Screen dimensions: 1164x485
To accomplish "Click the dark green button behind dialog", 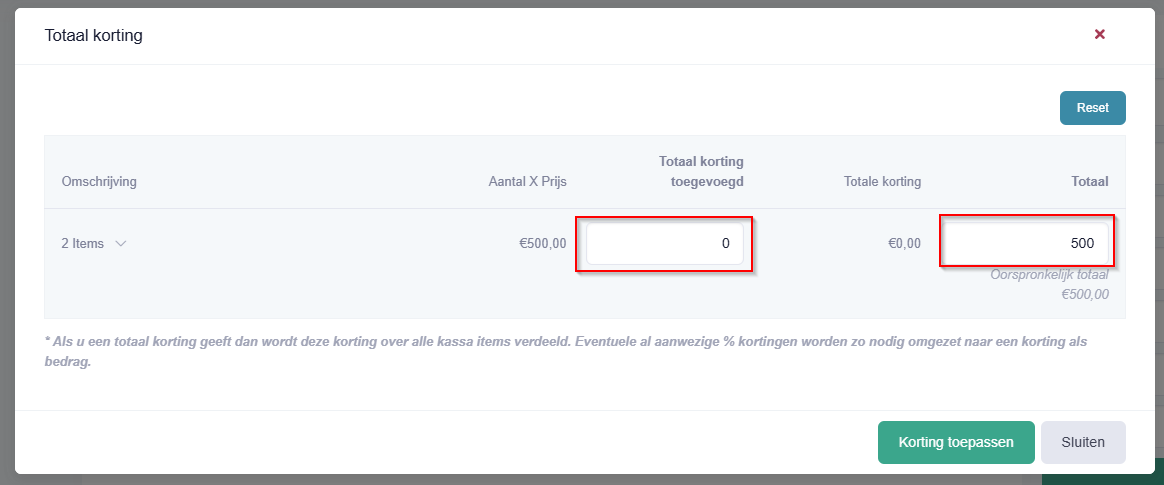I will tap(1102, 480).
